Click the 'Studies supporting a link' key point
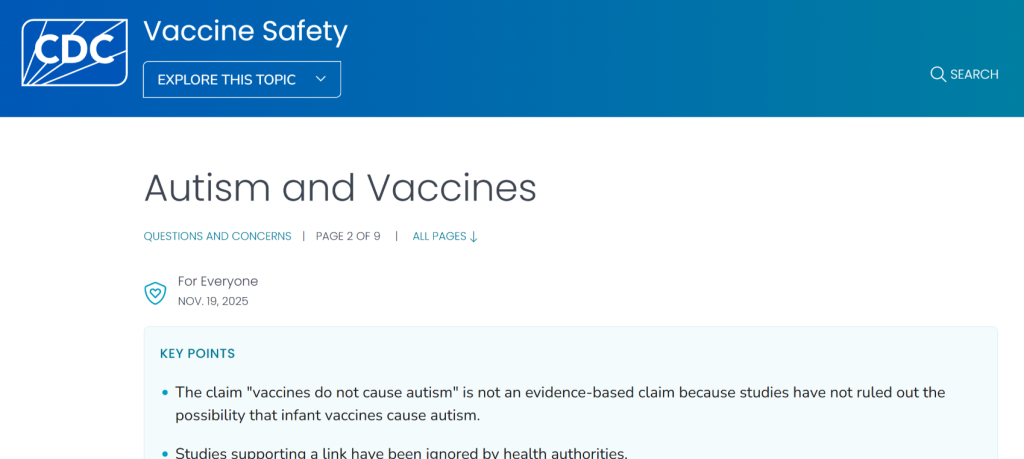 [401, 453]
